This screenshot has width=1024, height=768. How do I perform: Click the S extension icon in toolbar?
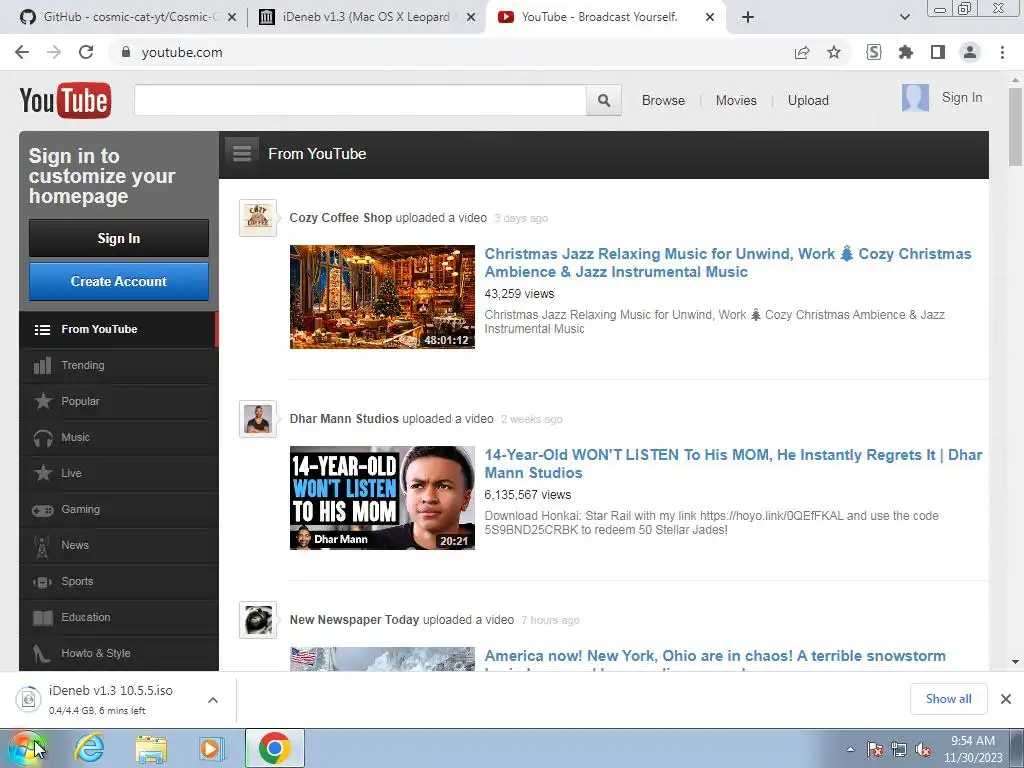point(874,52)
